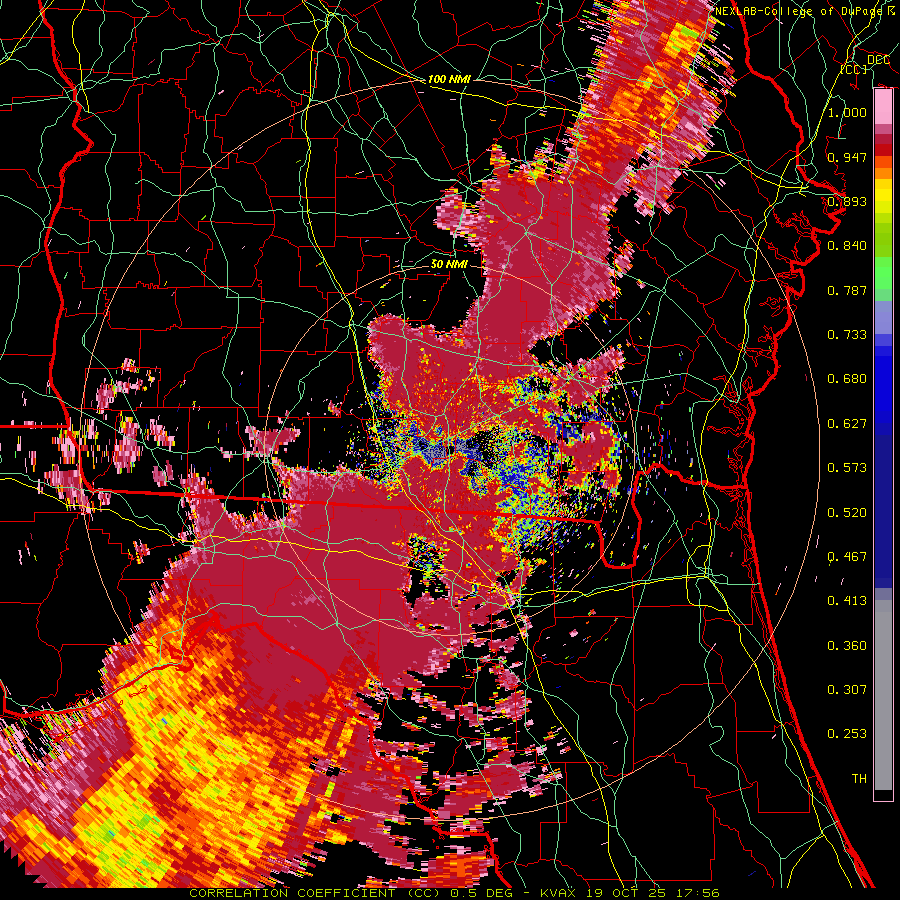Viewport: 900px width, 900px height.
Task: Select the 0.360 legend value
Action: click(847, 645)
